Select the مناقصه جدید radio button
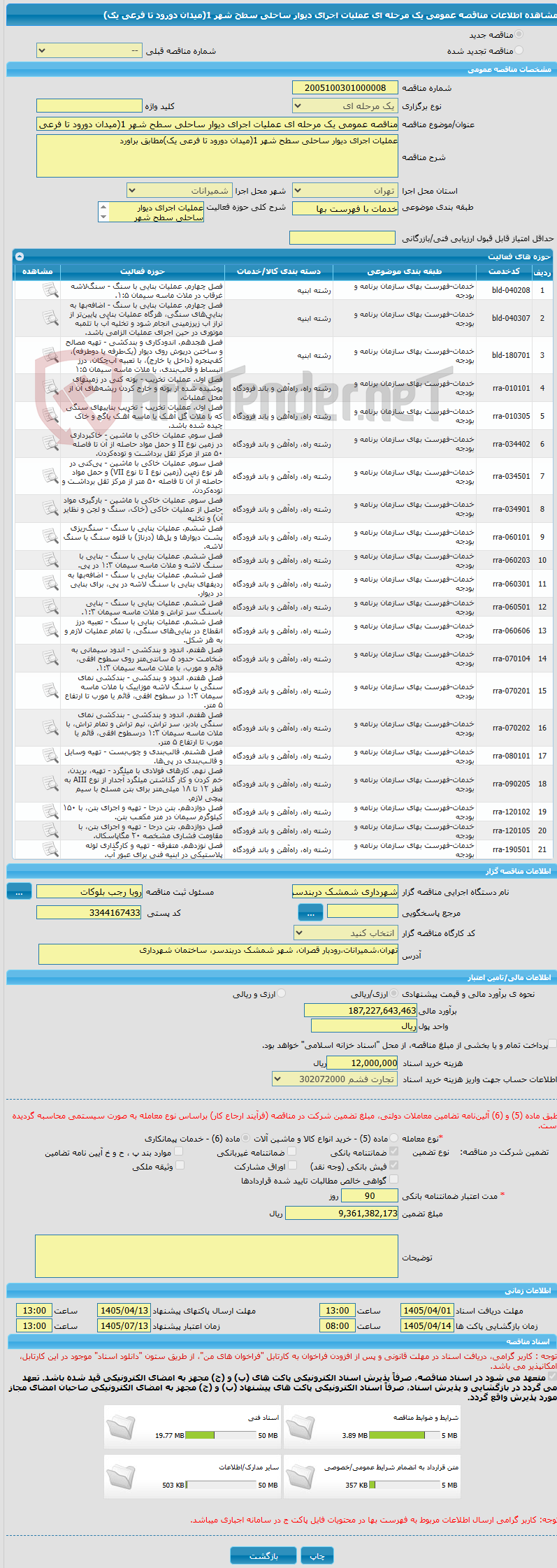The image size is (557, 1568). coord(519,34)
